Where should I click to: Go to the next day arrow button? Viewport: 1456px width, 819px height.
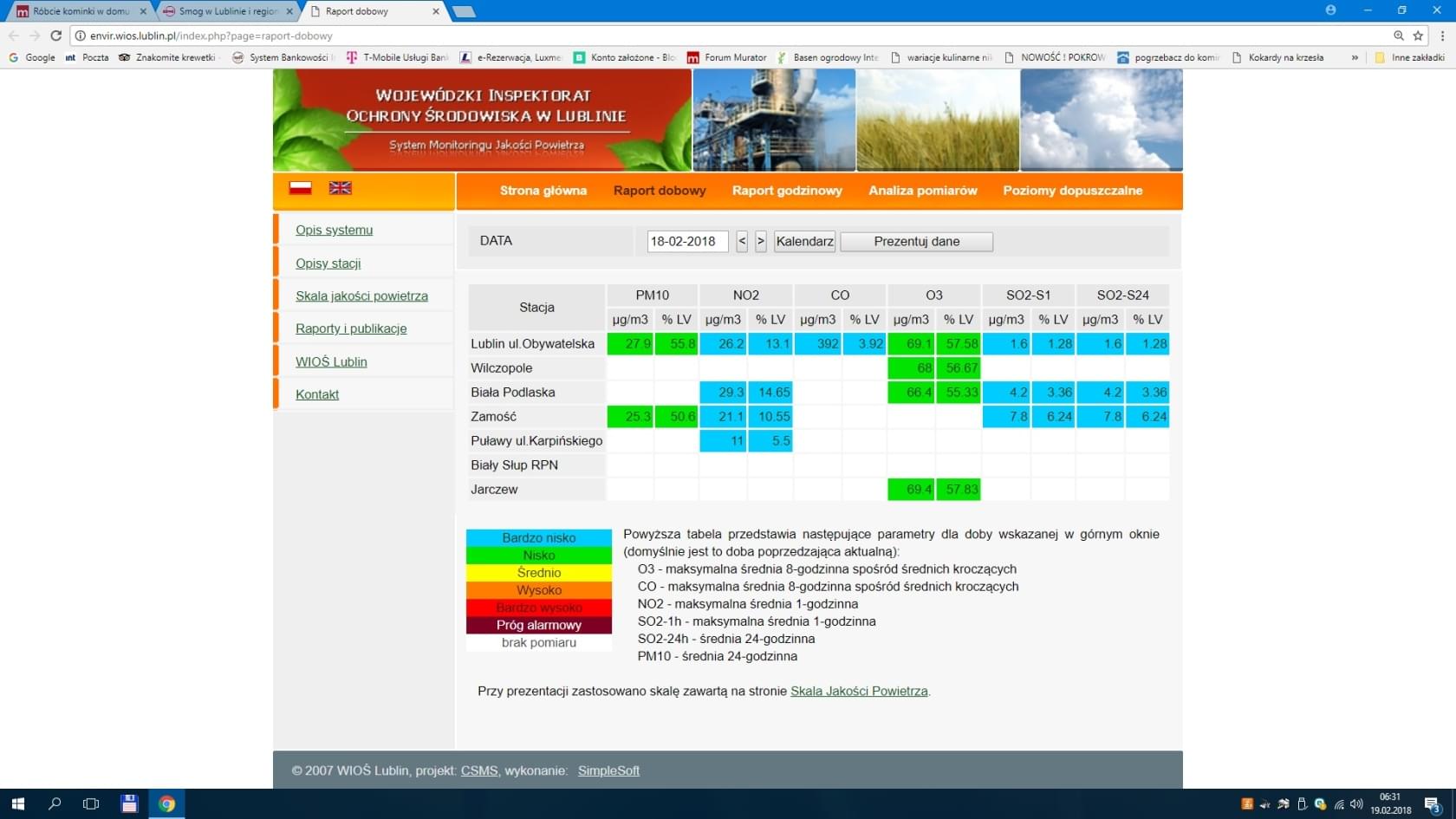click(x=760, y=242)
